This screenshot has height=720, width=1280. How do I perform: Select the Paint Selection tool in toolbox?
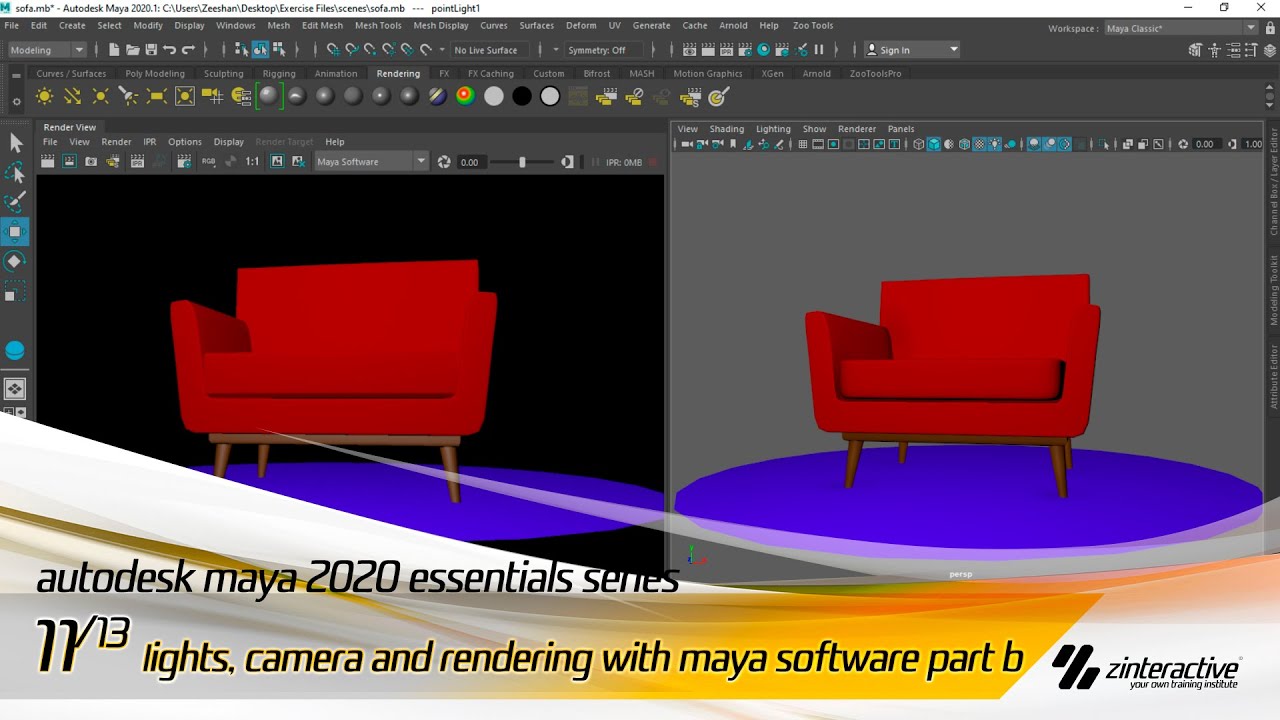pyautogui.click(x=15, y=203)
